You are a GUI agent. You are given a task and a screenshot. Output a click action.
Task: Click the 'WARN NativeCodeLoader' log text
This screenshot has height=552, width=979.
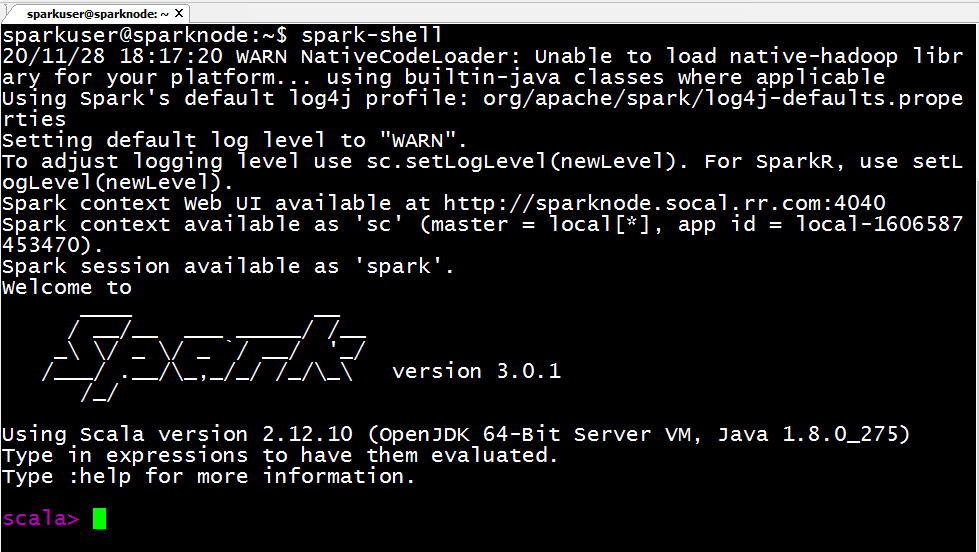coord(377,56)
